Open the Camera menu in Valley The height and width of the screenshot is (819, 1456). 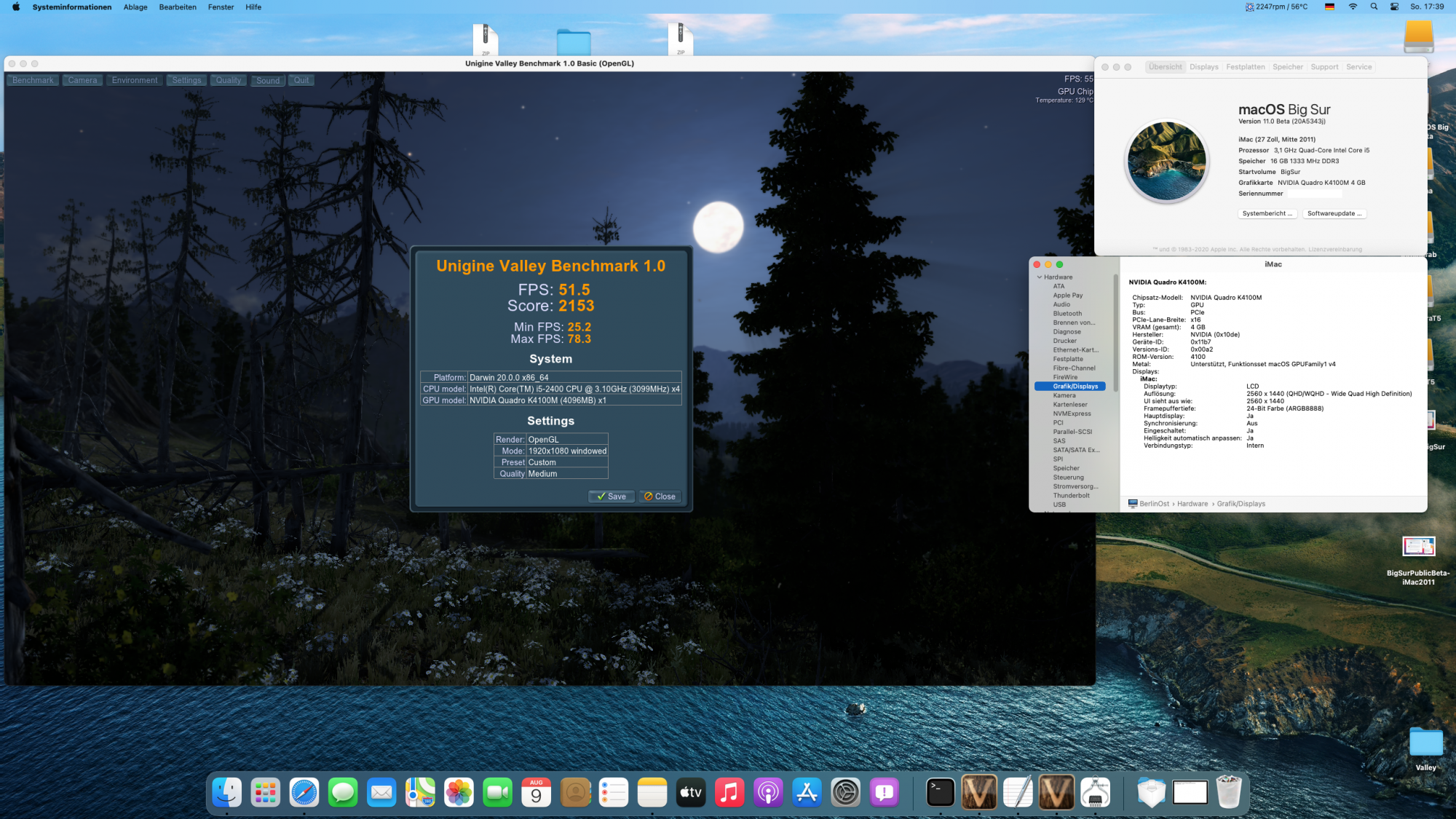click(82, 80)
